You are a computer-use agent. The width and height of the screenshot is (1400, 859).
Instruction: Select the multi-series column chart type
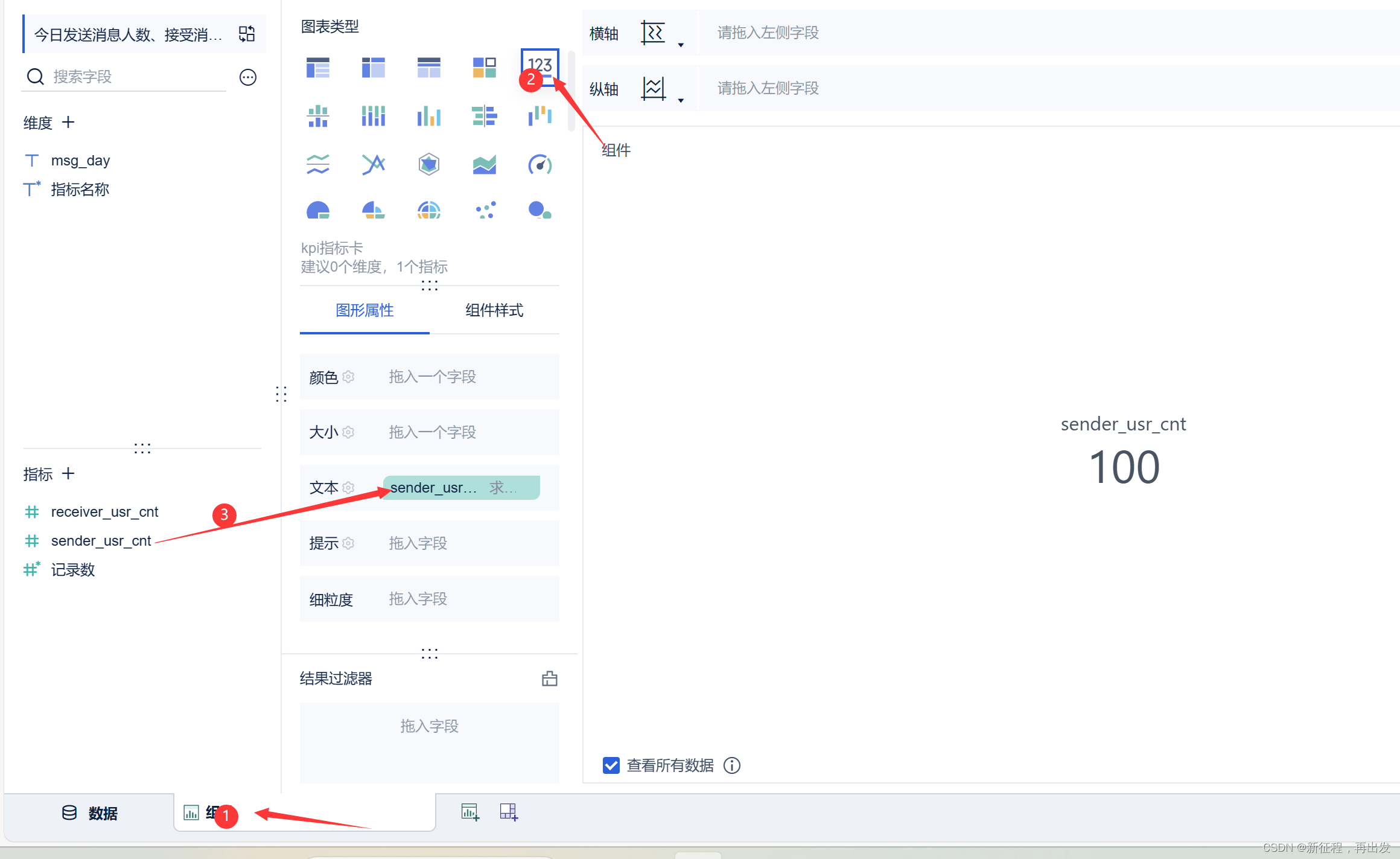[x=429, y=116]
